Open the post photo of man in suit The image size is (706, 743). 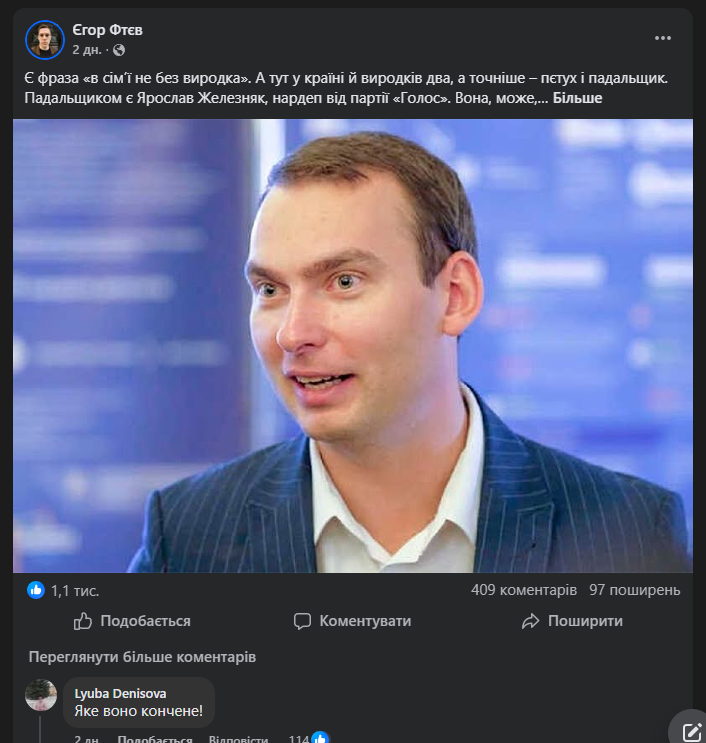click(353, 346)
